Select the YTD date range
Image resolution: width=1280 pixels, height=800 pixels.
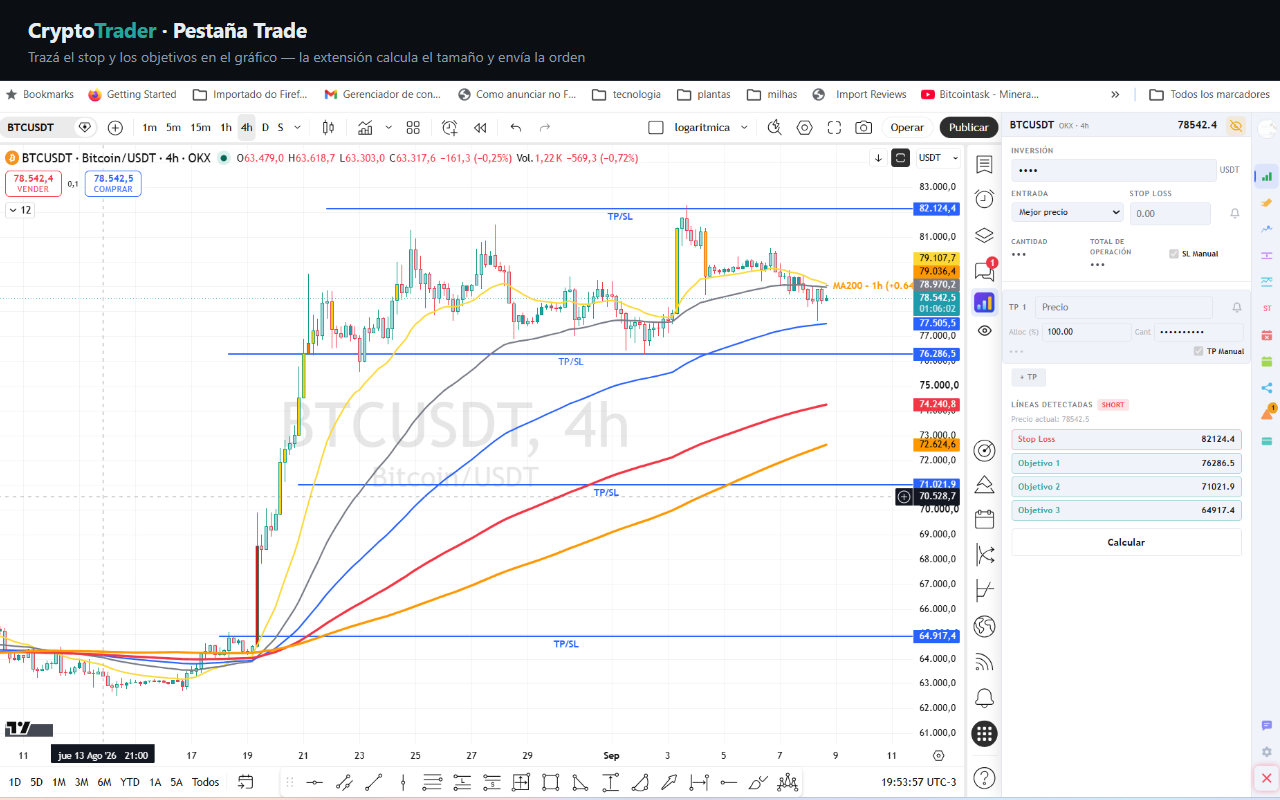[x=130, y=782]
